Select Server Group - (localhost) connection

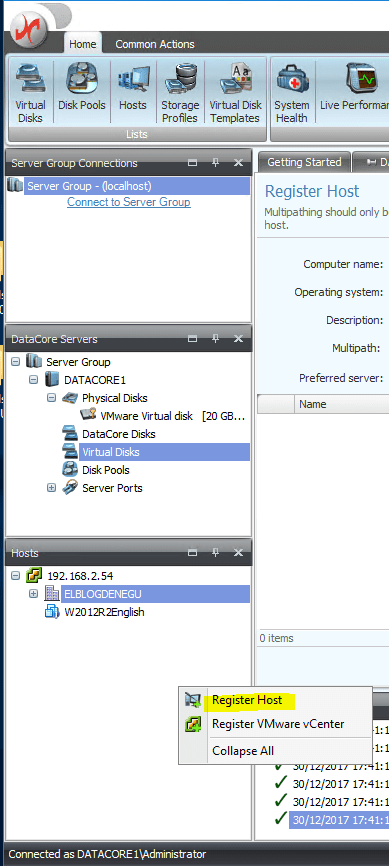[136, 186]
